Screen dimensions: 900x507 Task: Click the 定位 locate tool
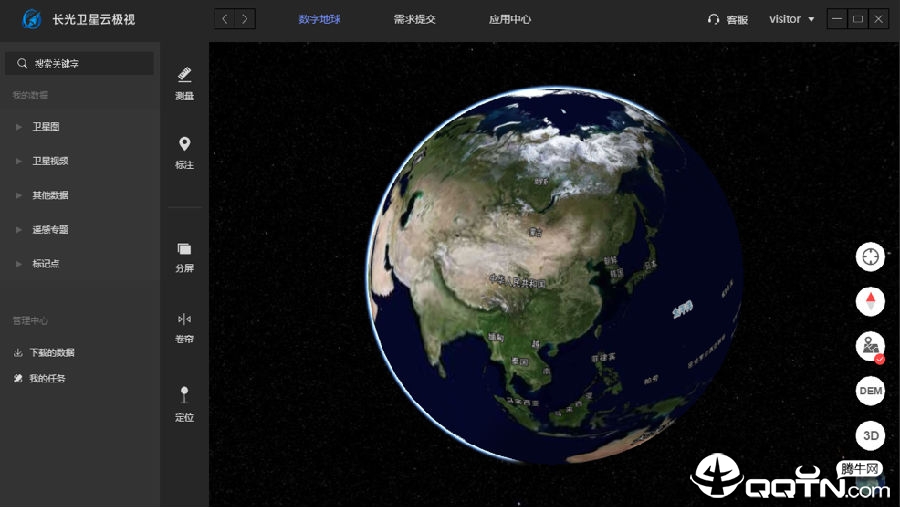pyautogui.click(x=184, y=403)
